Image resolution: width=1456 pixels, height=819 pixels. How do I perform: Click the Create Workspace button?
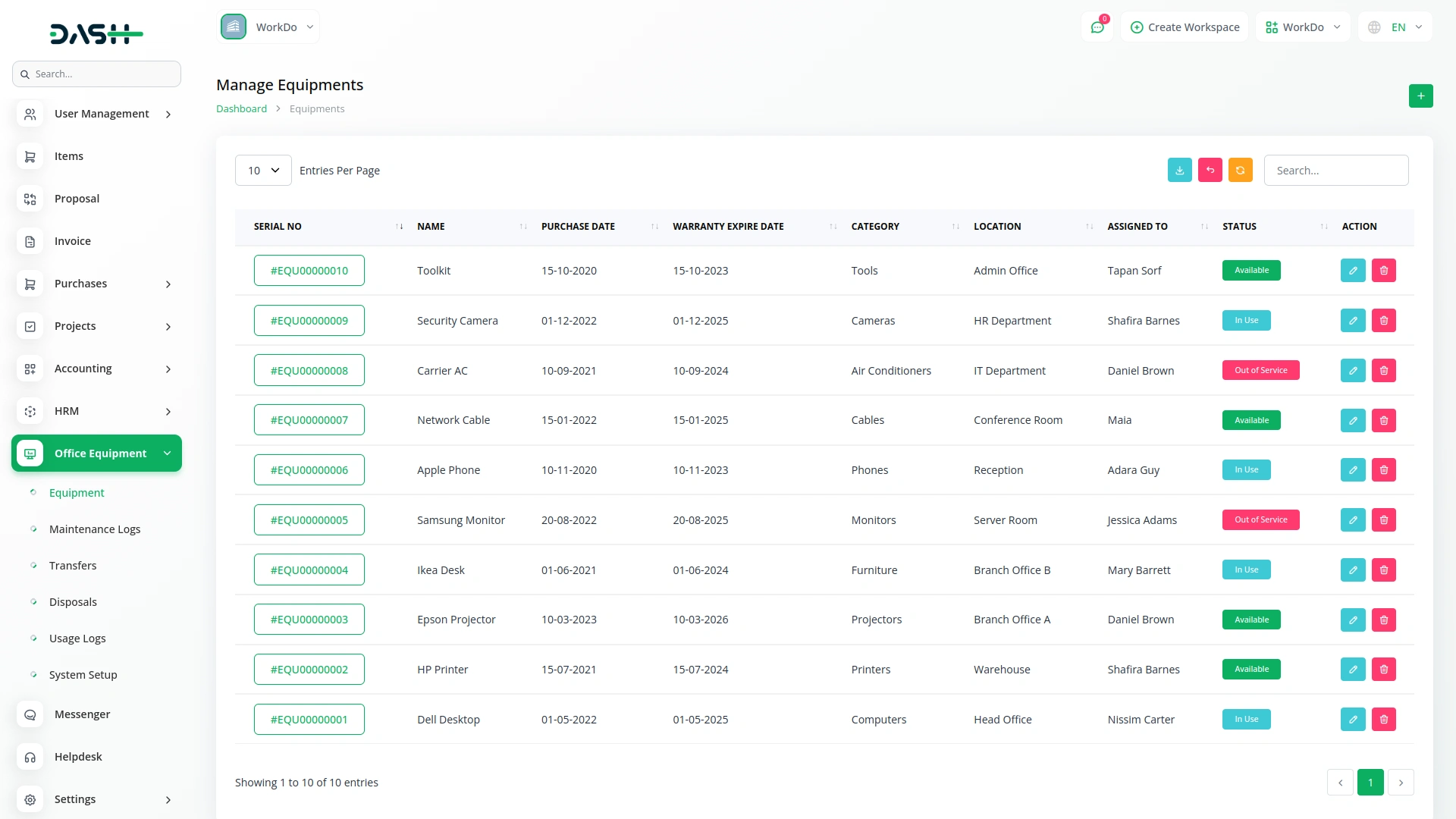pos(1185,27)
